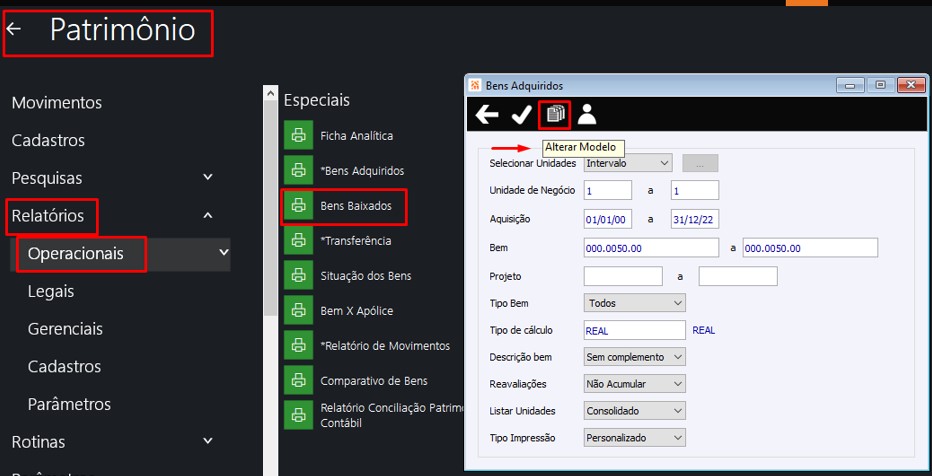The image size is (932, 476).
Task: Click printer icon for Ficha Analítica
Action: tap(298, 135)
